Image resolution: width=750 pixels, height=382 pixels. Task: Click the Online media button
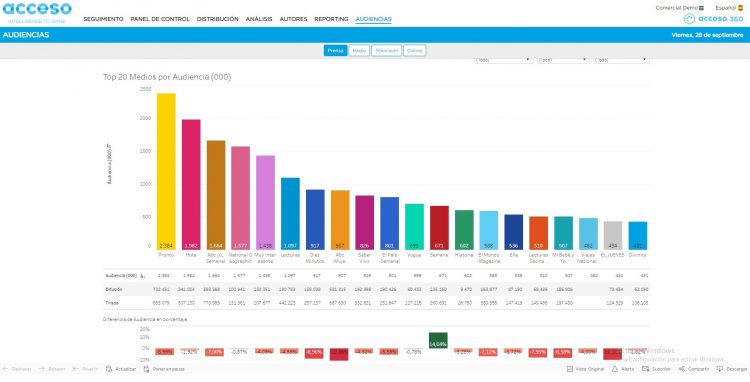(x=414, y=51)
